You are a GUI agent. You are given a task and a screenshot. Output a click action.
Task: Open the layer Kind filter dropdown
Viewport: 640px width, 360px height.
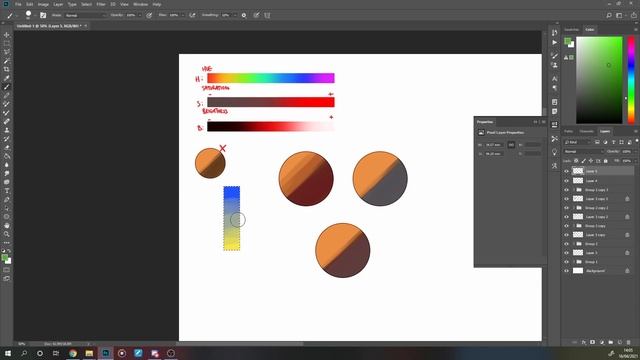(x=577, y=142)
